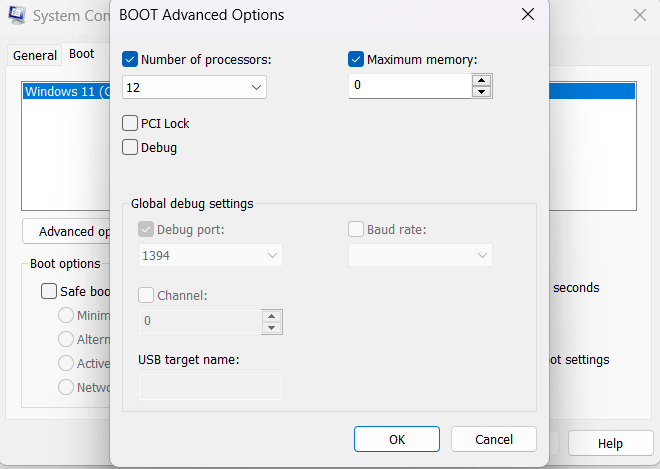Viewport: 660px width, 469px height.
Task: Switch to the General tab
Action: (x=35, y=55)
